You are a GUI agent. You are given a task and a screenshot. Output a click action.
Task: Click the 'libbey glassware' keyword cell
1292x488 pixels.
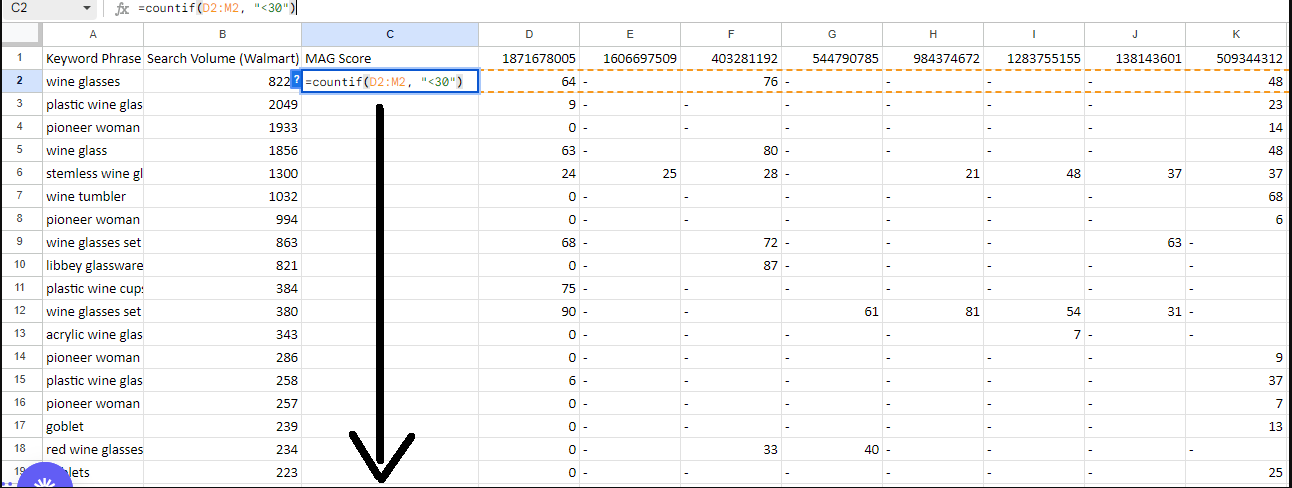[92, 265]
